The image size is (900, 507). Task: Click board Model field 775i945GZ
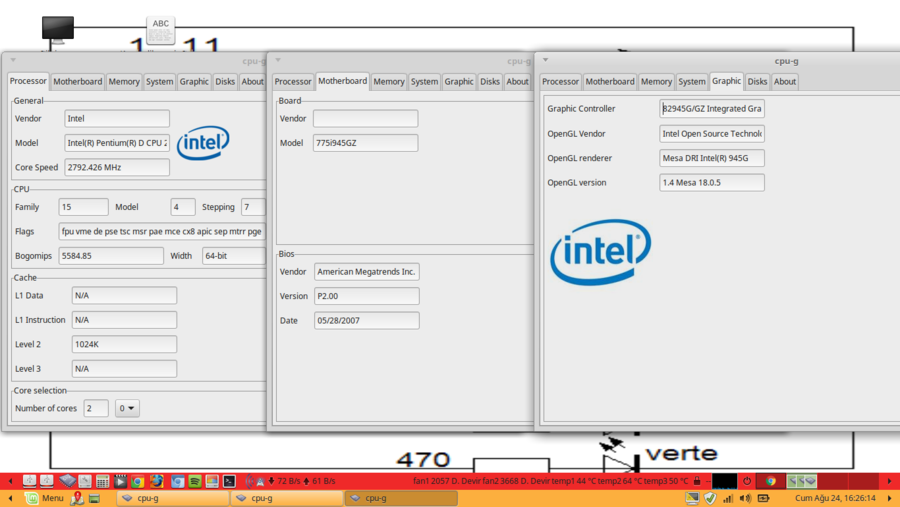365,142
